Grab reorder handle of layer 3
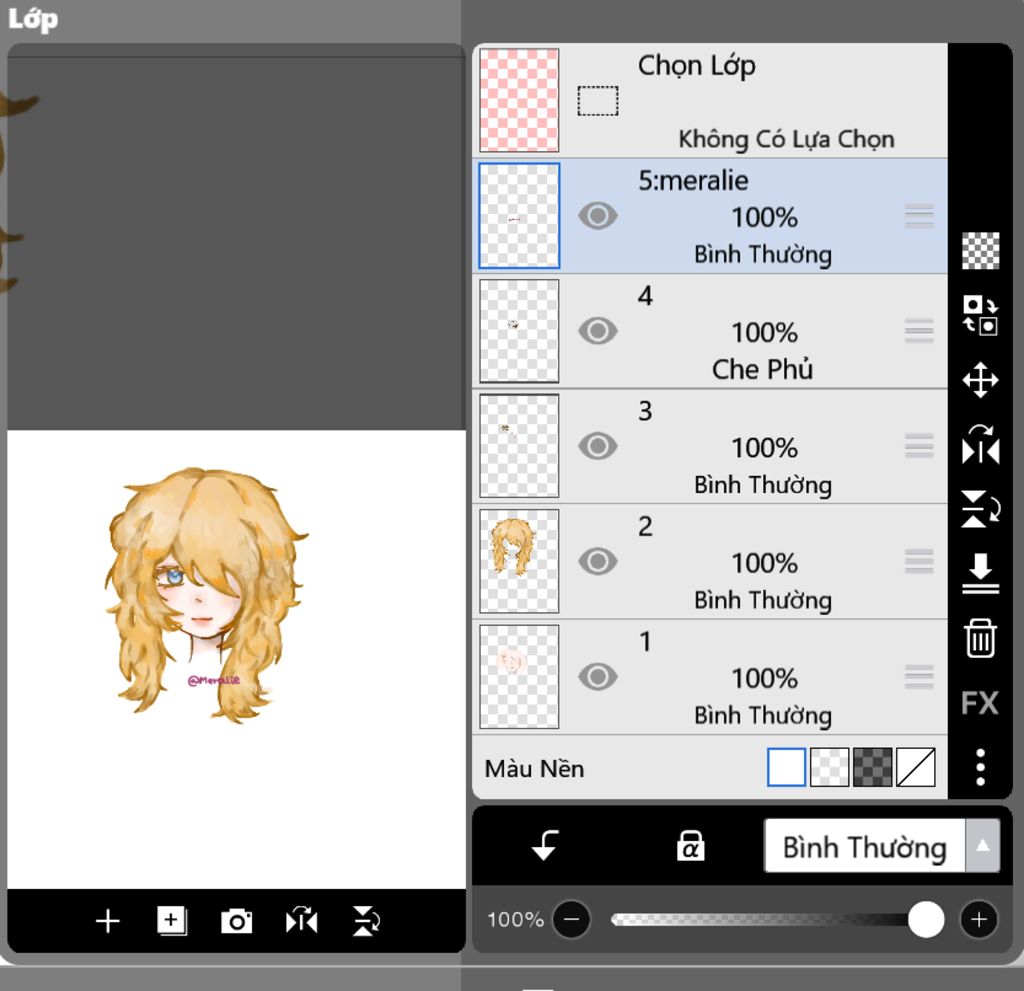 [919, 446]
